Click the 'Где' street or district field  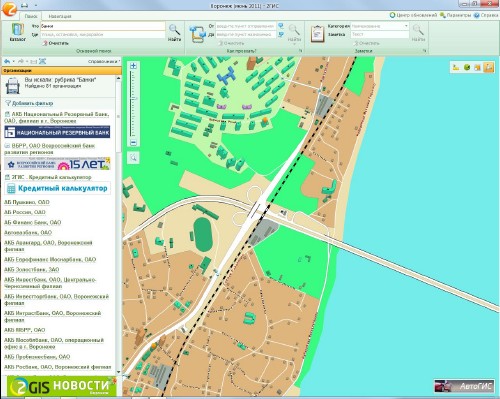pos(103,34)
